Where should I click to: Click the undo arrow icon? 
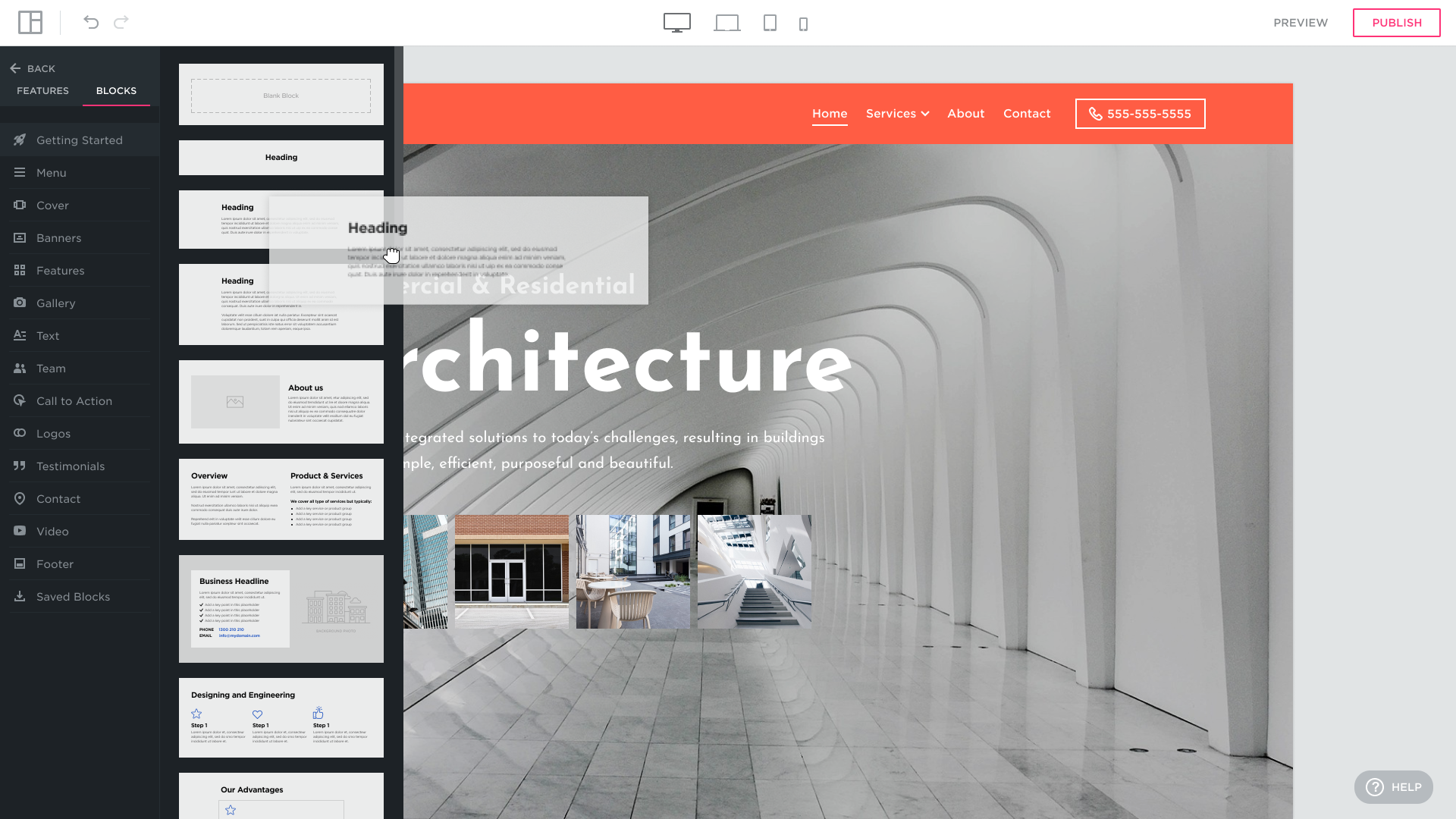coord(91,23)
